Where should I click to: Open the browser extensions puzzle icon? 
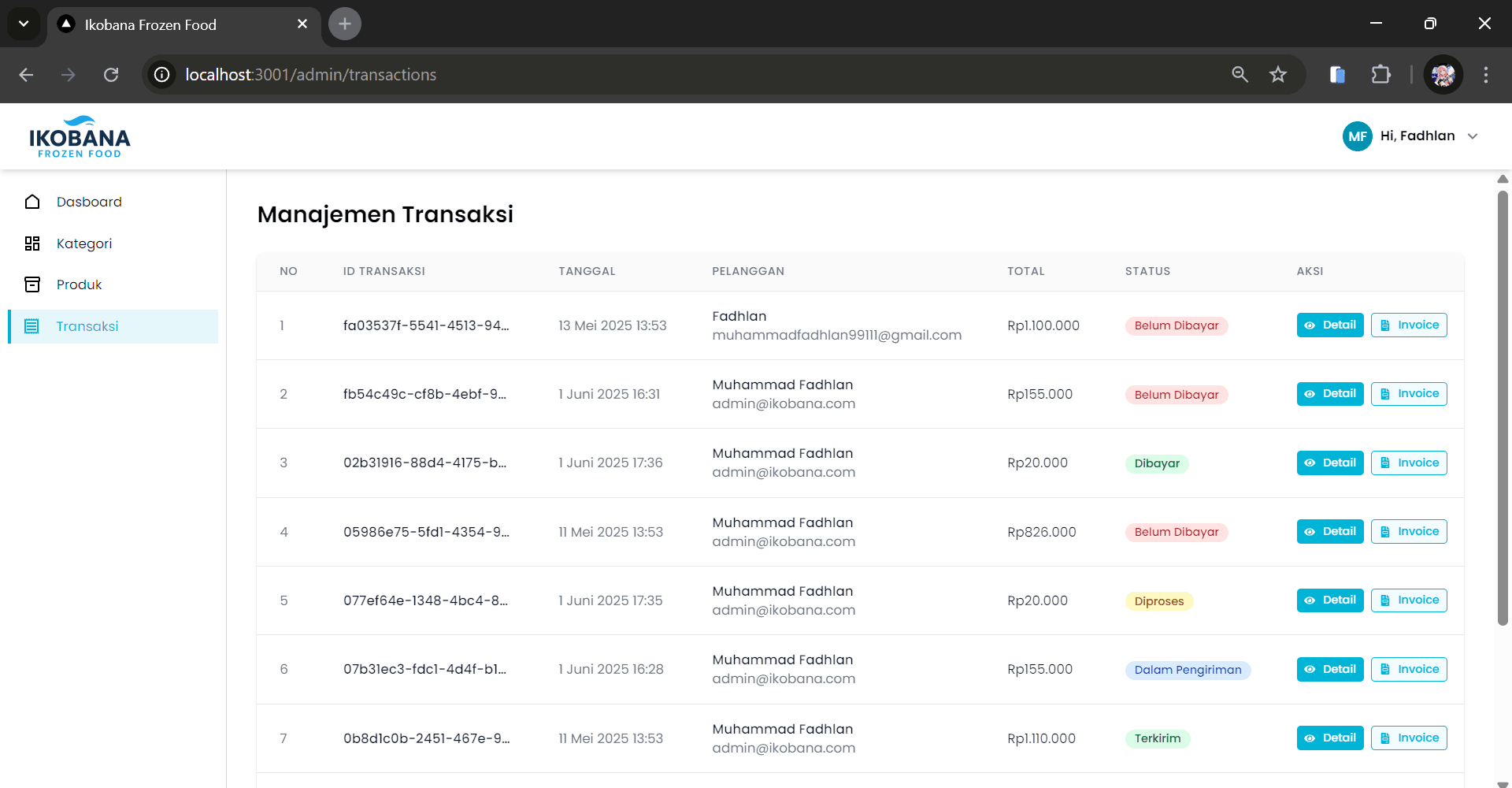pyautogui.click(x=1380, y=75)
